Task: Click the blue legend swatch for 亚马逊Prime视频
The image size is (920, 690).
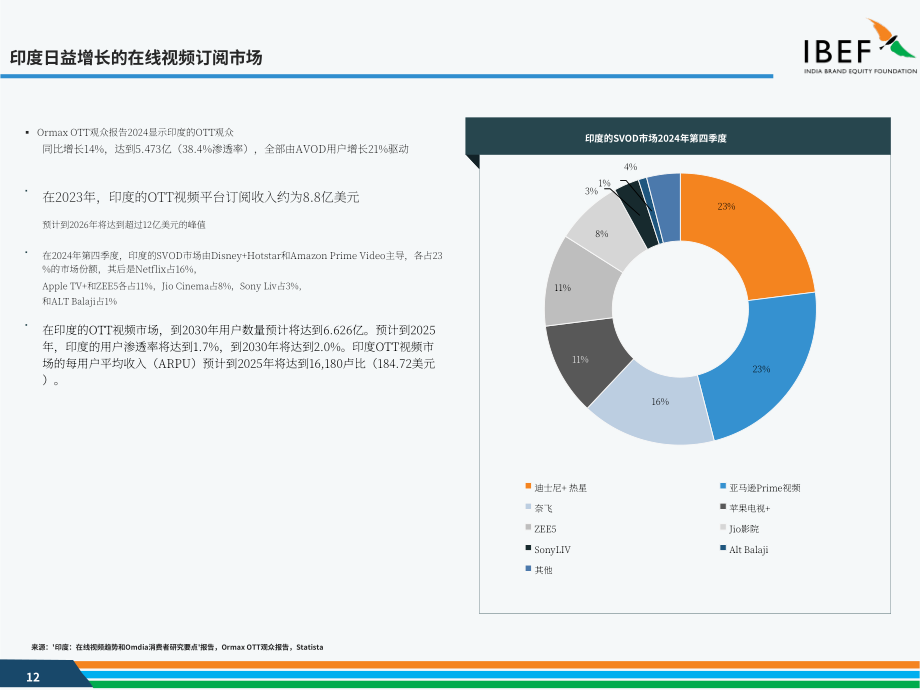Action: coord(723,486)
